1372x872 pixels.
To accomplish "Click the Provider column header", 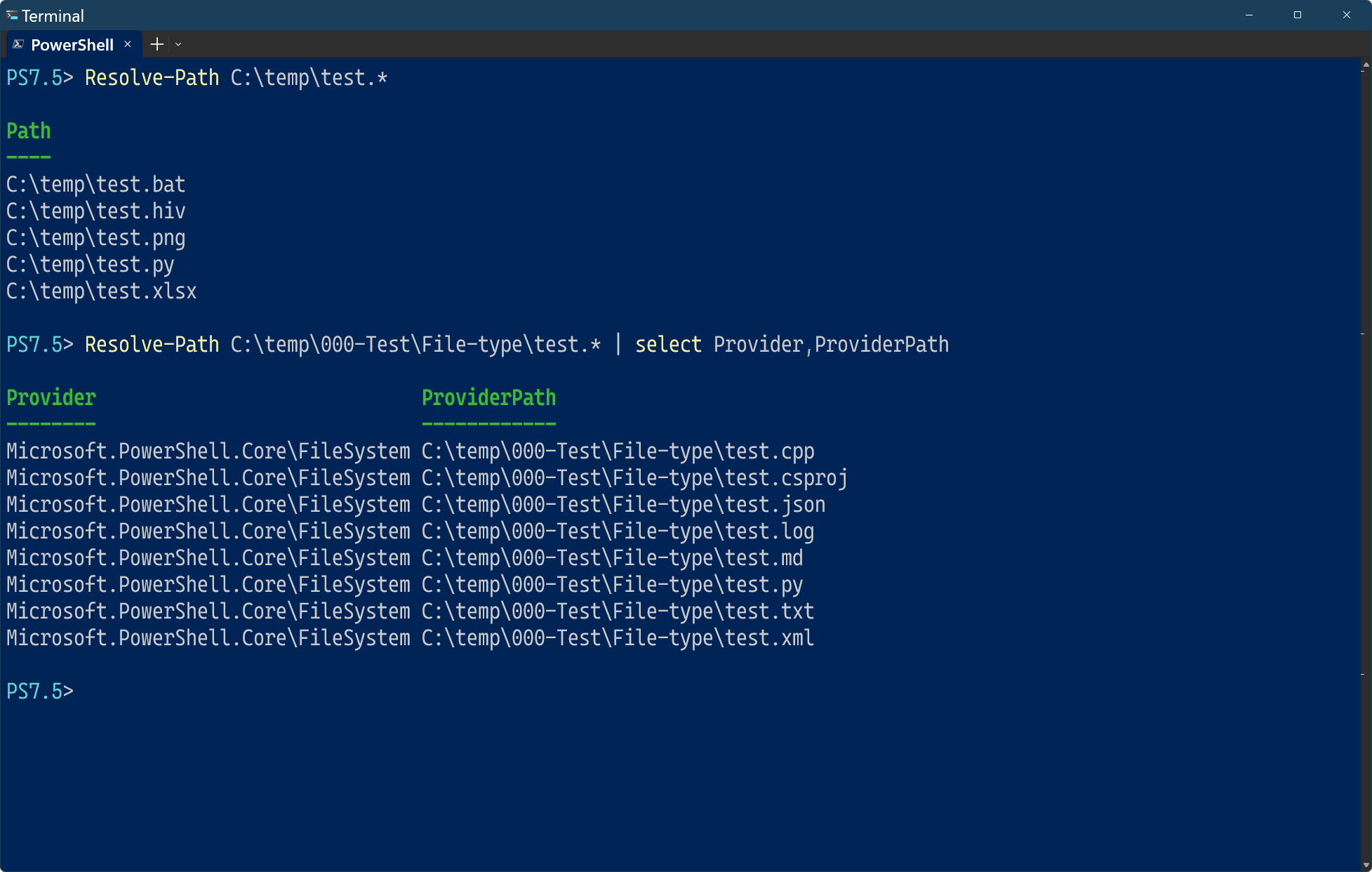I will pos(51,398).
